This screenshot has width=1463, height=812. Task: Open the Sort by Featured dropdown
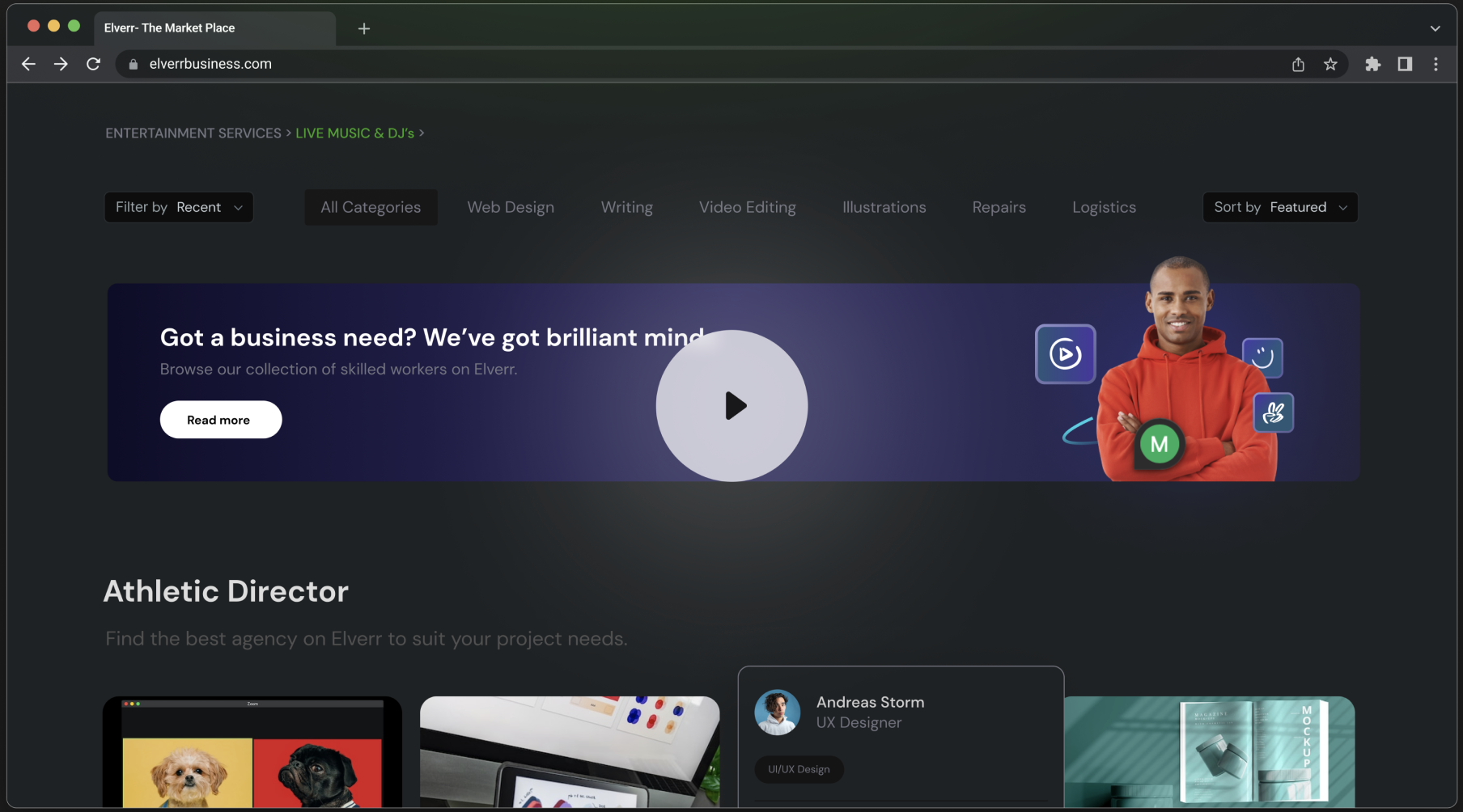coord(1280,207)
